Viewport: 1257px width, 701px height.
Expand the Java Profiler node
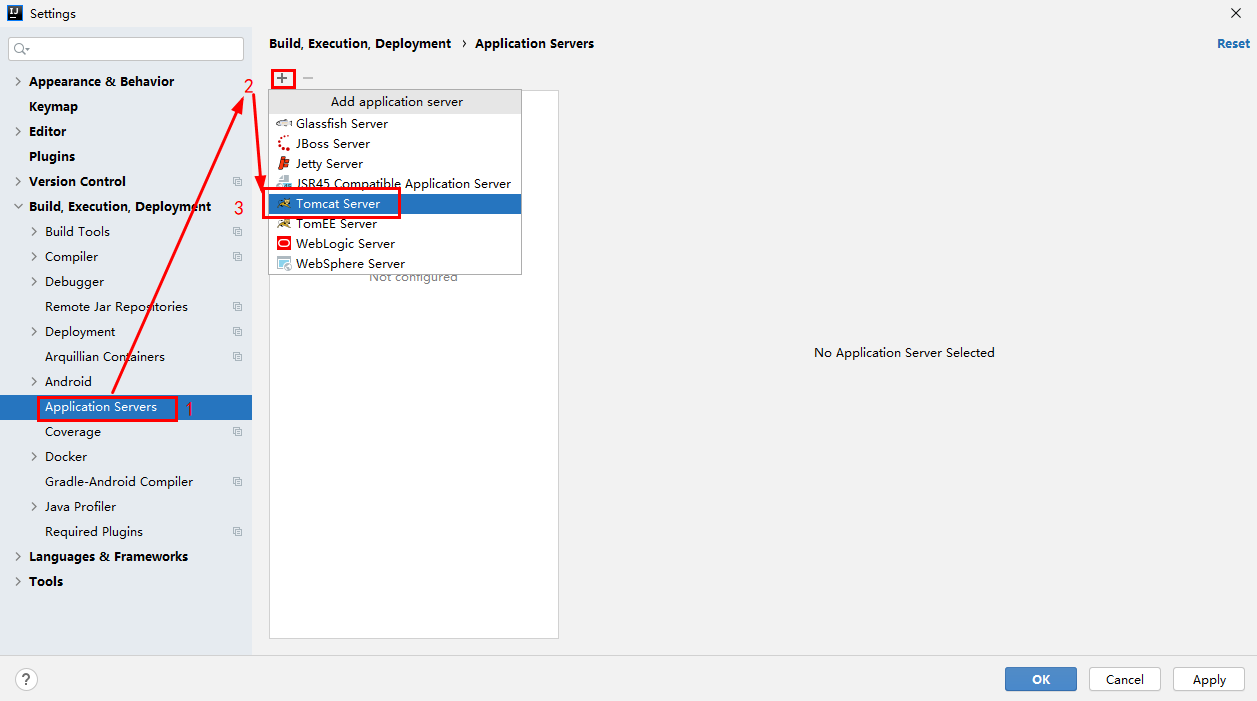click(34, 507)
